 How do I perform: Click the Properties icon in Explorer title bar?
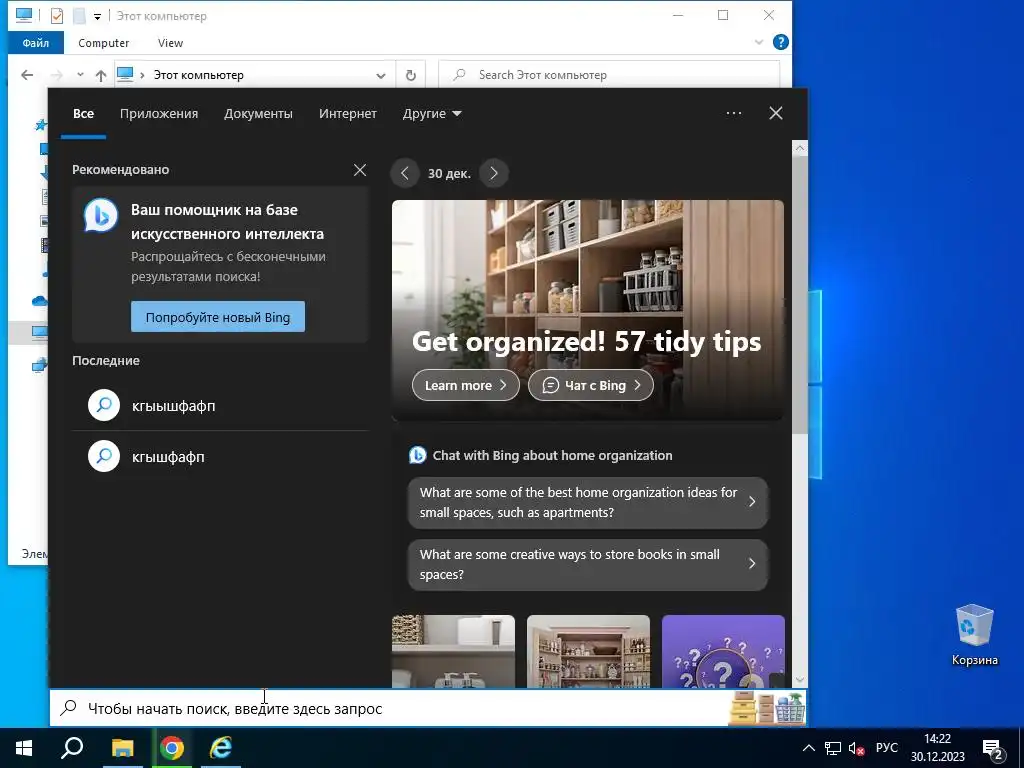pyautogui.click(x=57, y=16)
